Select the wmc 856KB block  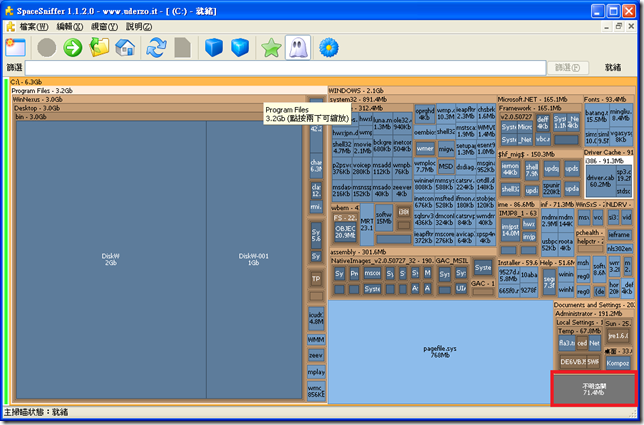(316, 391)
